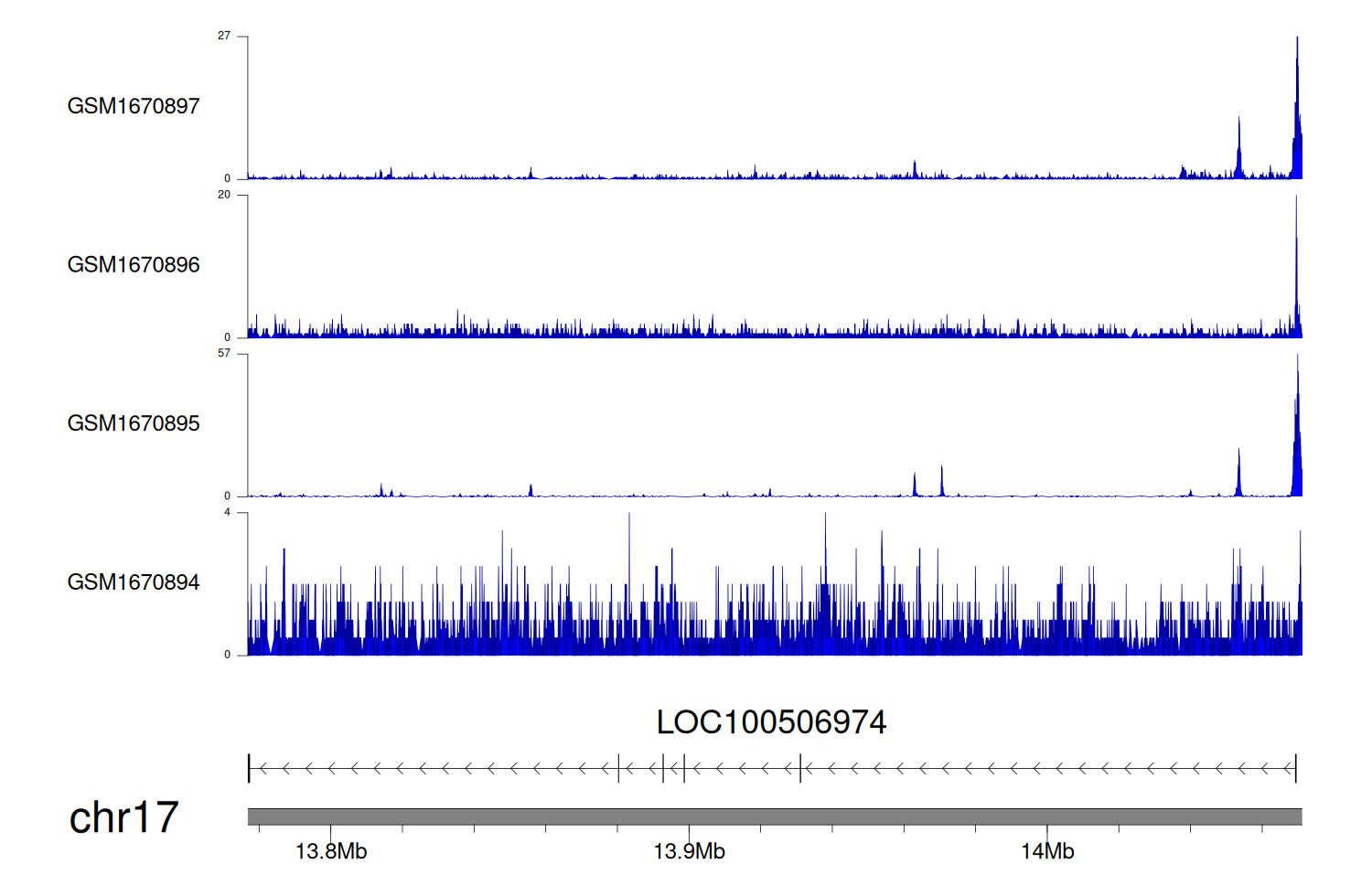
Task: Click the second-tallest peak in GSM1670897 track
Action: tap(1239, 146)
